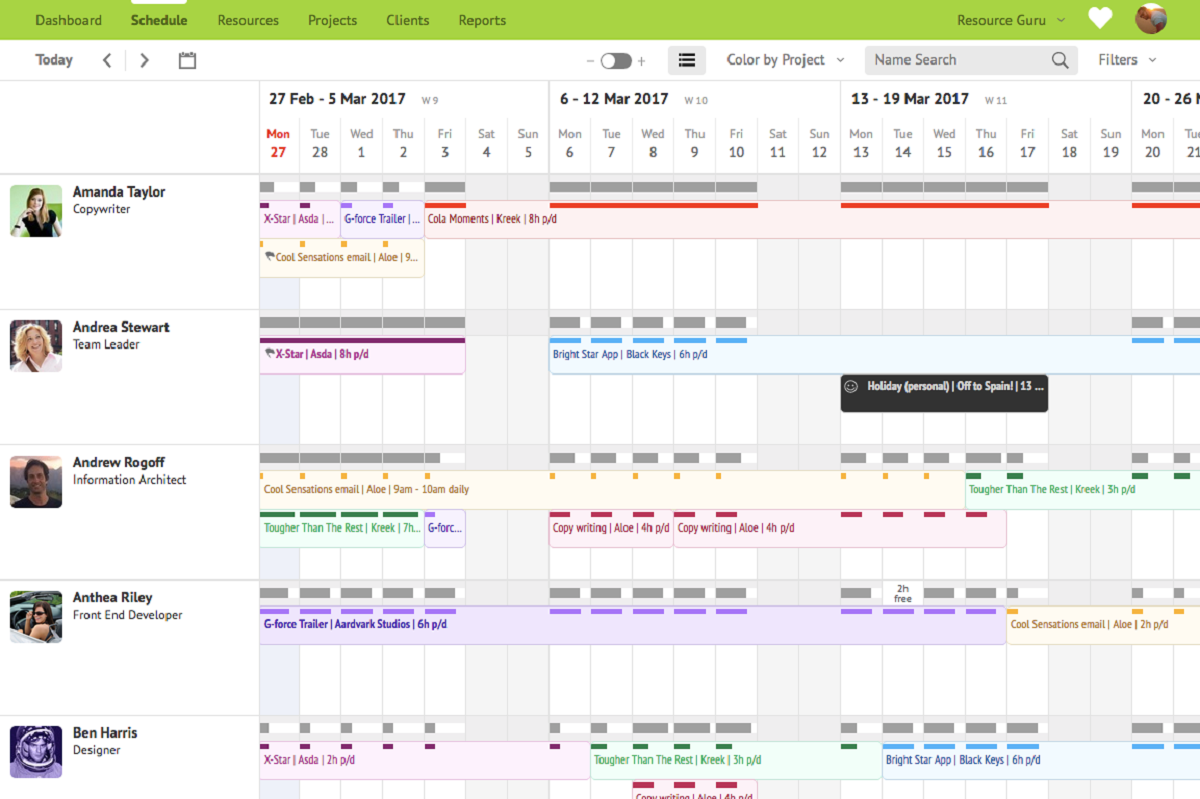Expand the Resource Guru account menu
Screen dimensions: 1200x799
coord(1010,18)
